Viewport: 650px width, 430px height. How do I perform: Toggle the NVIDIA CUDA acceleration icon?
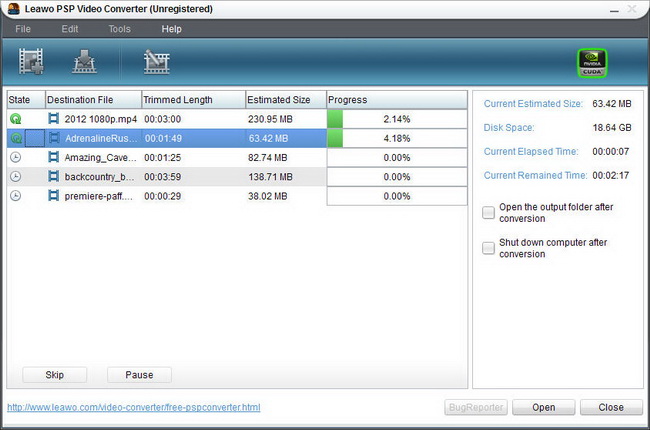pos(592,63)
